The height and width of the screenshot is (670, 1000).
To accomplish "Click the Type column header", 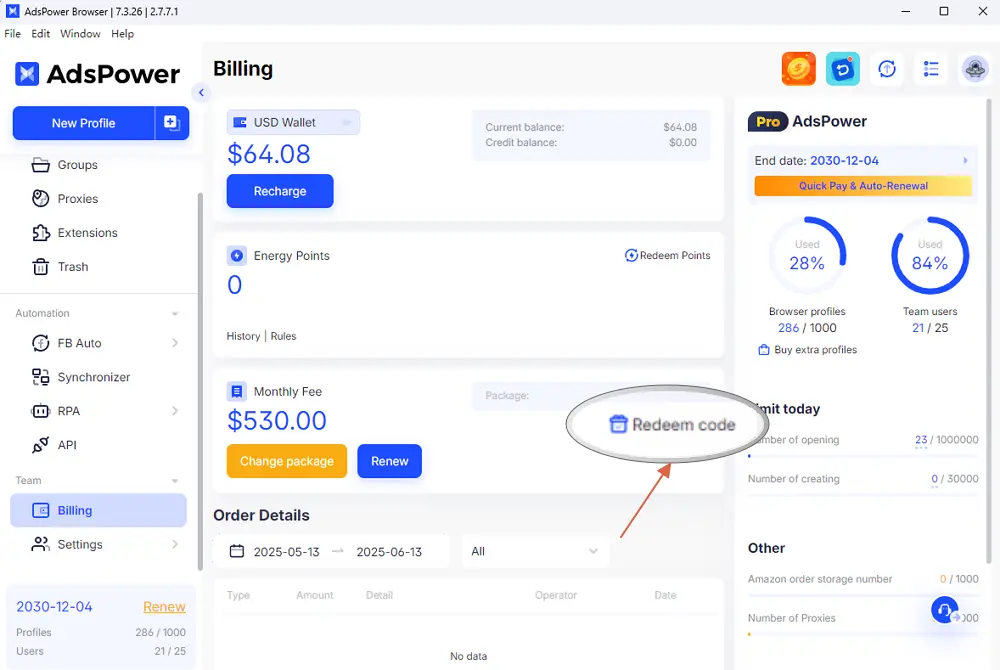I will tap(238, 595).
